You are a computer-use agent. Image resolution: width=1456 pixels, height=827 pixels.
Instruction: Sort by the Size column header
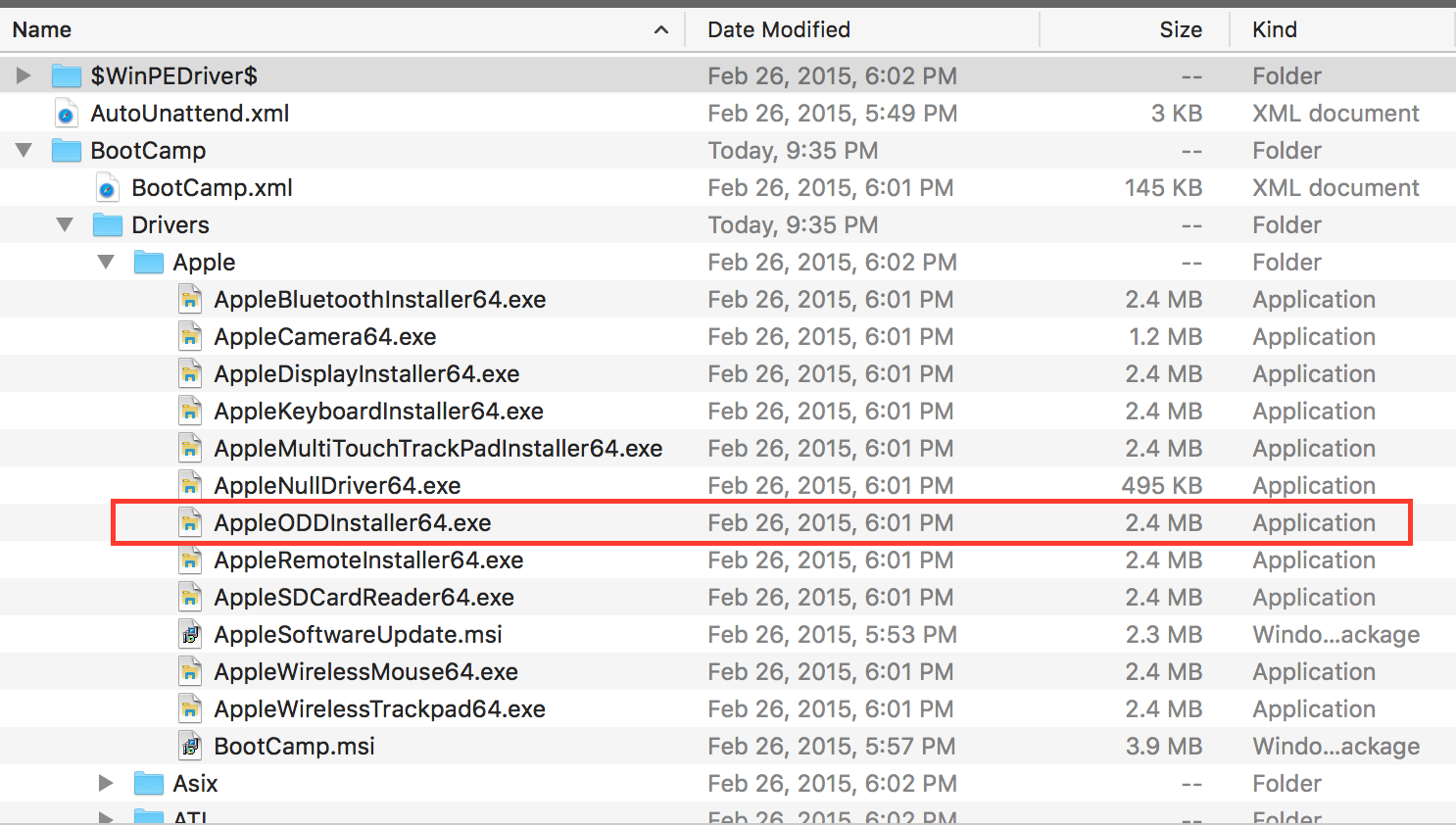coord(1134,29)
